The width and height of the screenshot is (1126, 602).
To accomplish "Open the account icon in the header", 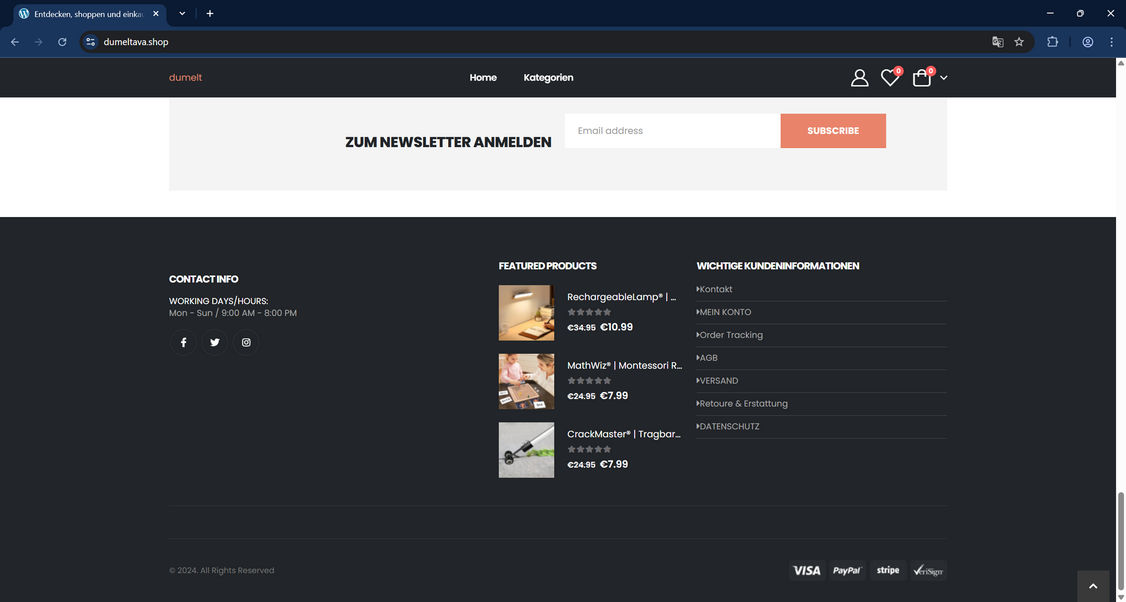I will [x=860, y=77].
